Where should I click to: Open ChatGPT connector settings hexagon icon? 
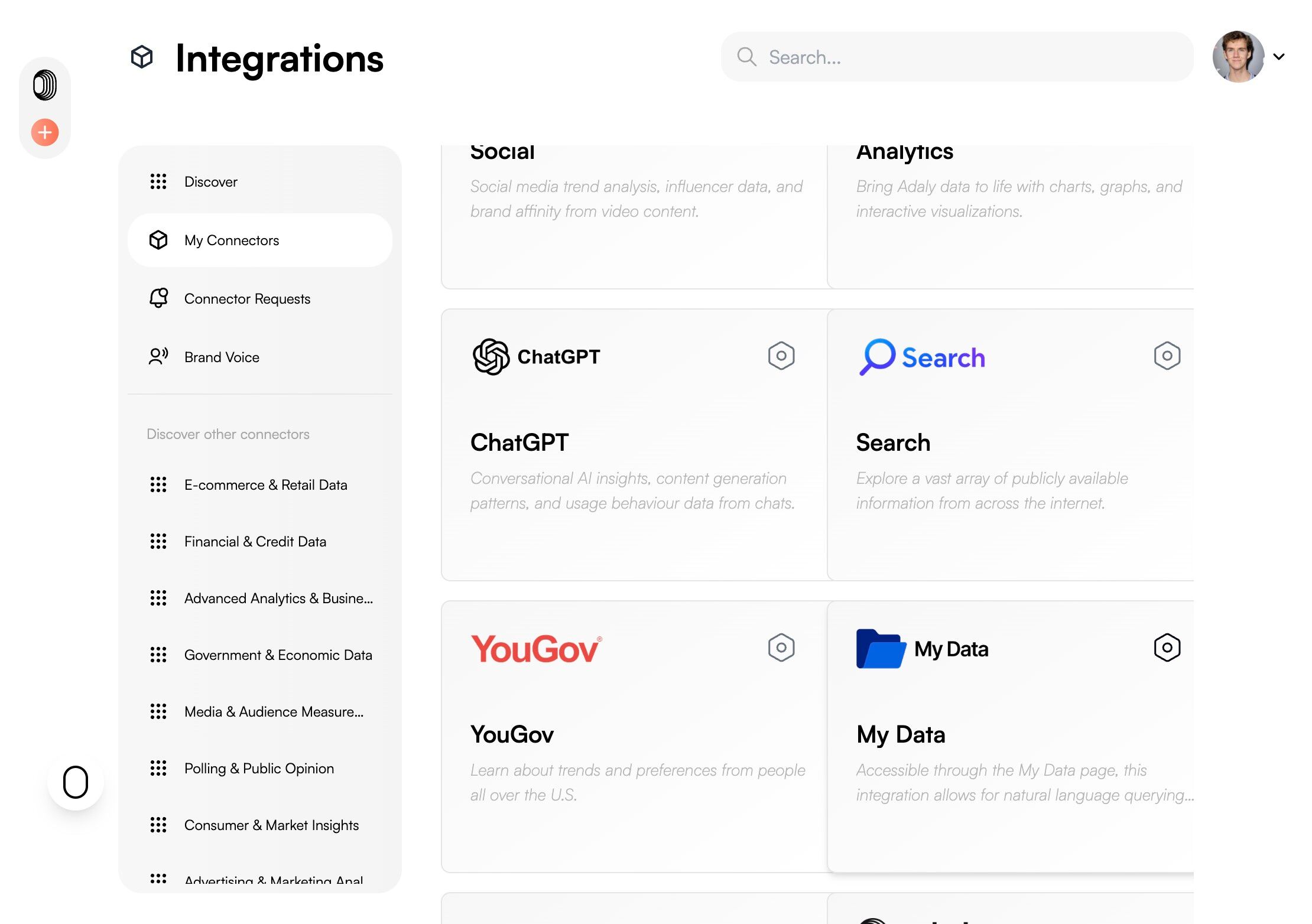tap(781, 356)
